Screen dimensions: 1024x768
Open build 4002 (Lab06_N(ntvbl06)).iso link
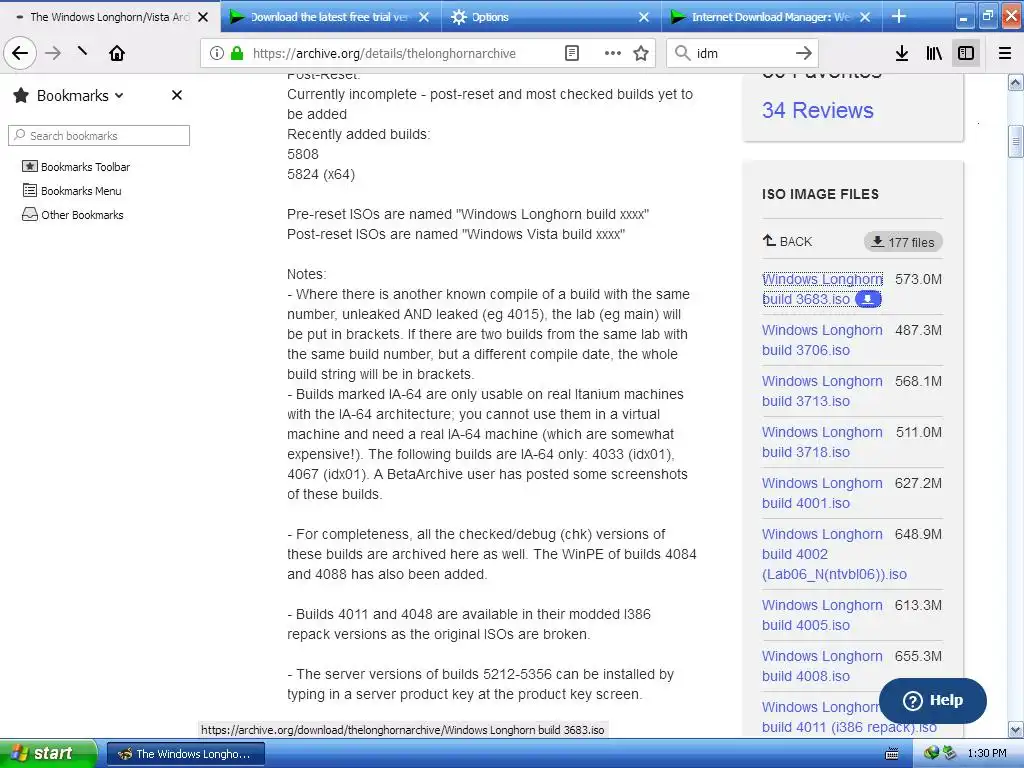834,554
